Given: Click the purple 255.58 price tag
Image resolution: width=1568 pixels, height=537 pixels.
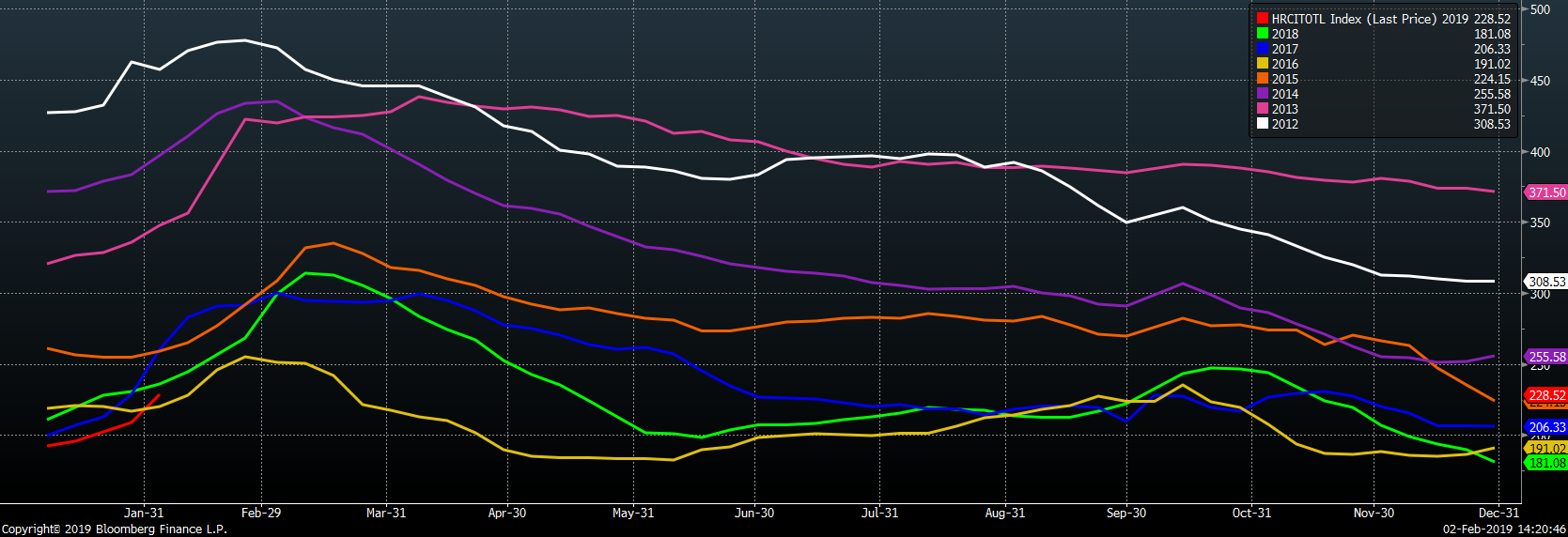Looking at the screenshot, I should [1546, 357].
